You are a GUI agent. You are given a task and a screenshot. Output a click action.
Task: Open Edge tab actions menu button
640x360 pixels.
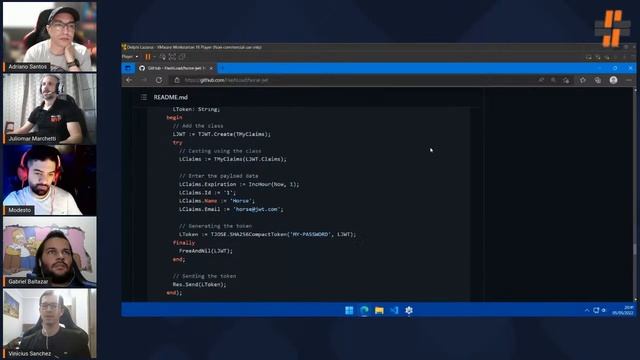(x=128, y=68)
